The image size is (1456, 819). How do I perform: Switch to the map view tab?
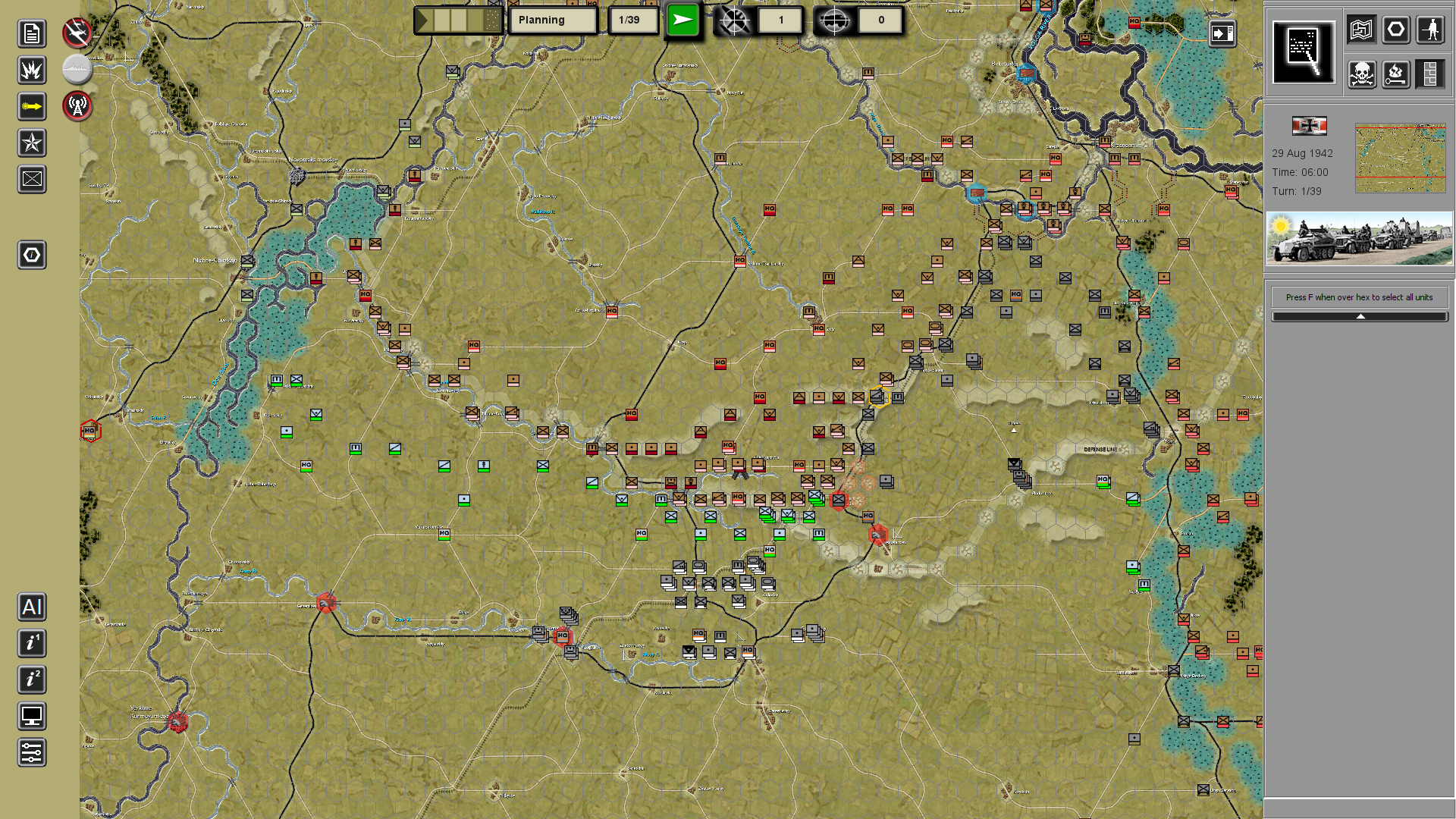[1362, 30]
